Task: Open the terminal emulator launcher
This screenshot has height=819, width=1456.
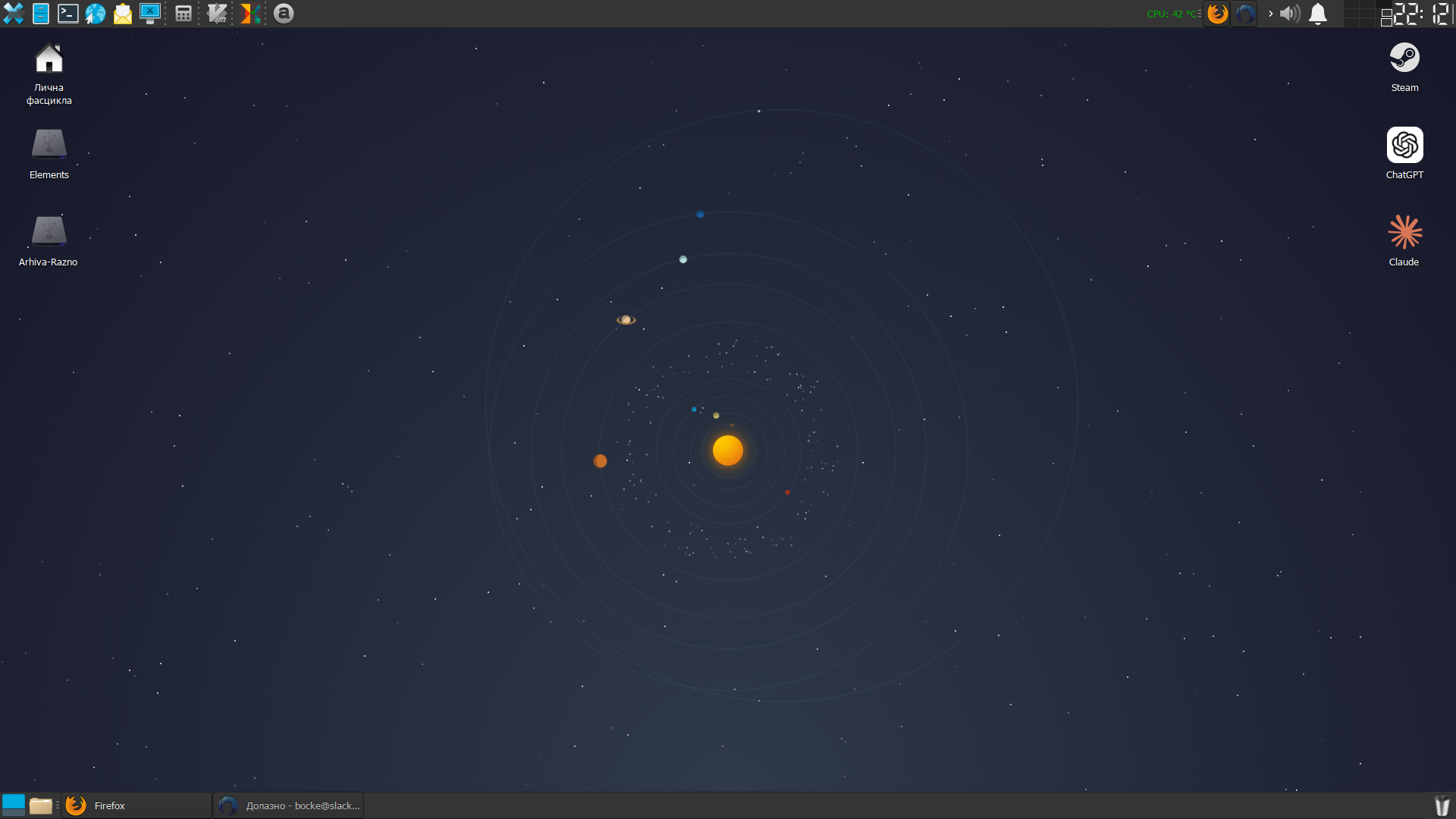Action: [68, 14]
